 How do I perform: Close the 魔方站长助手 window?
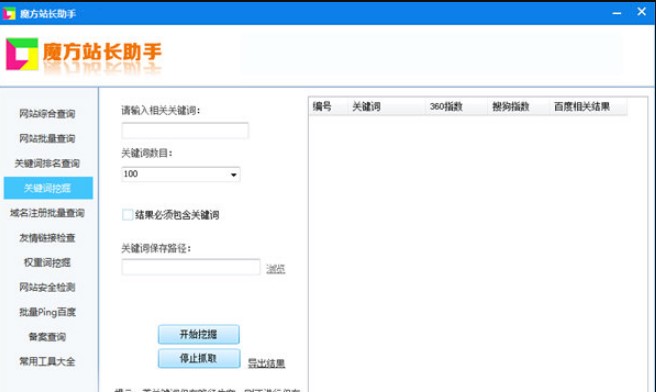click(x=641, y=12)
